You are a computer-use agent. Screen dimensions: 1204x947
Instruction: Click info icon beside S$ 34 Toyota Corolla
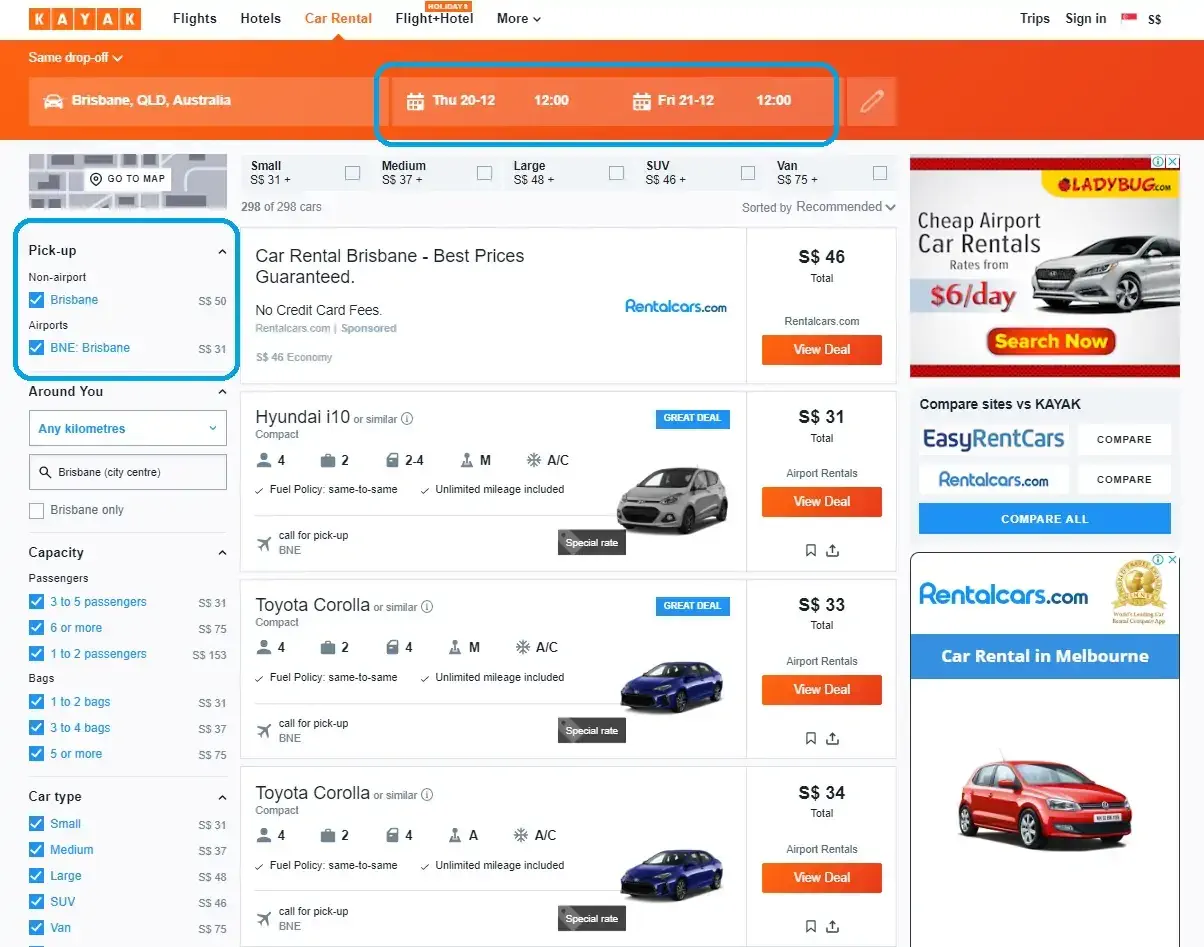coord(427,795)
